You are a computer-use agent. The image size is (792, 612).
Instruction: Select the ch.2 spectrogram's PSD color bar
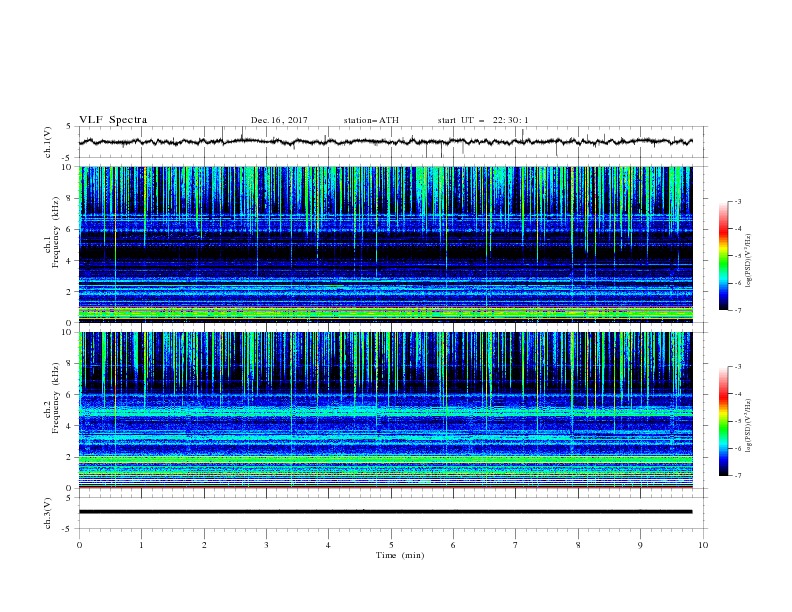(x=723, y=421)
